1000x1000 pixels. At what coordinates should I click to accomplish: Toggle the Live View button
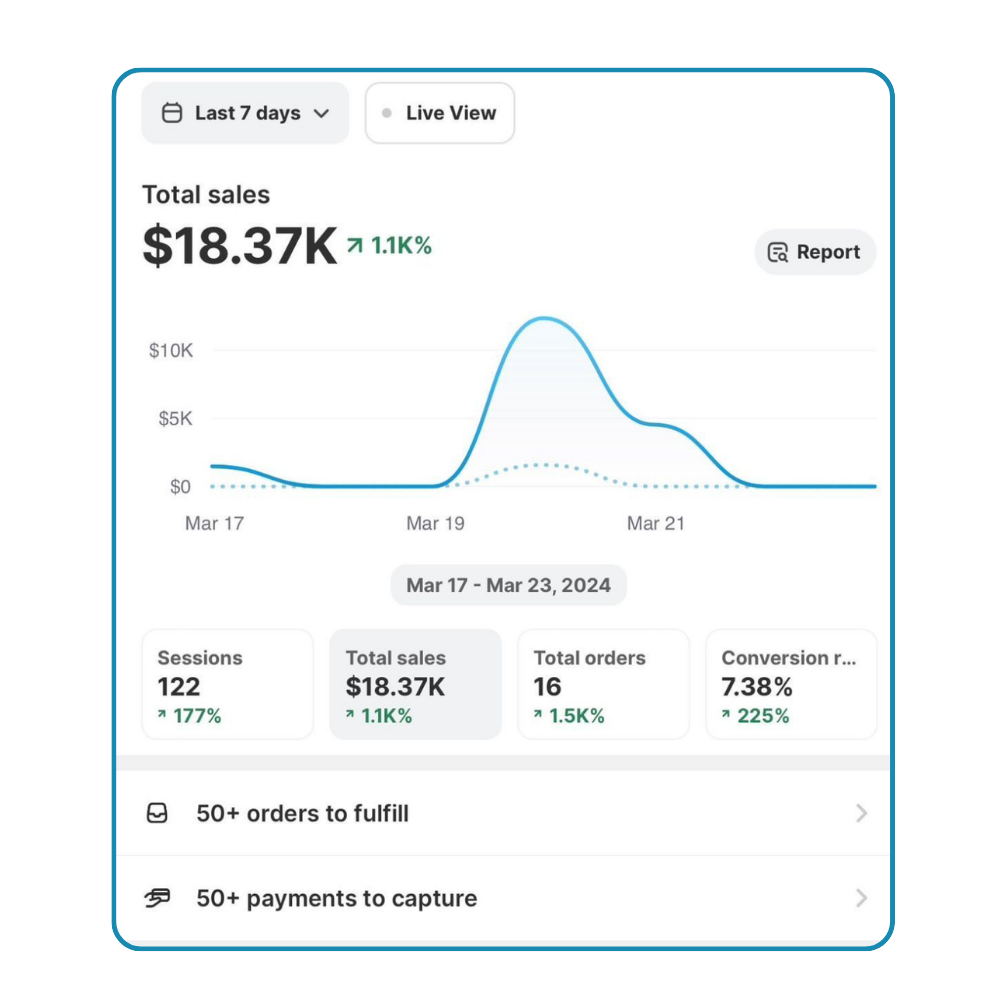click(440, 113)
